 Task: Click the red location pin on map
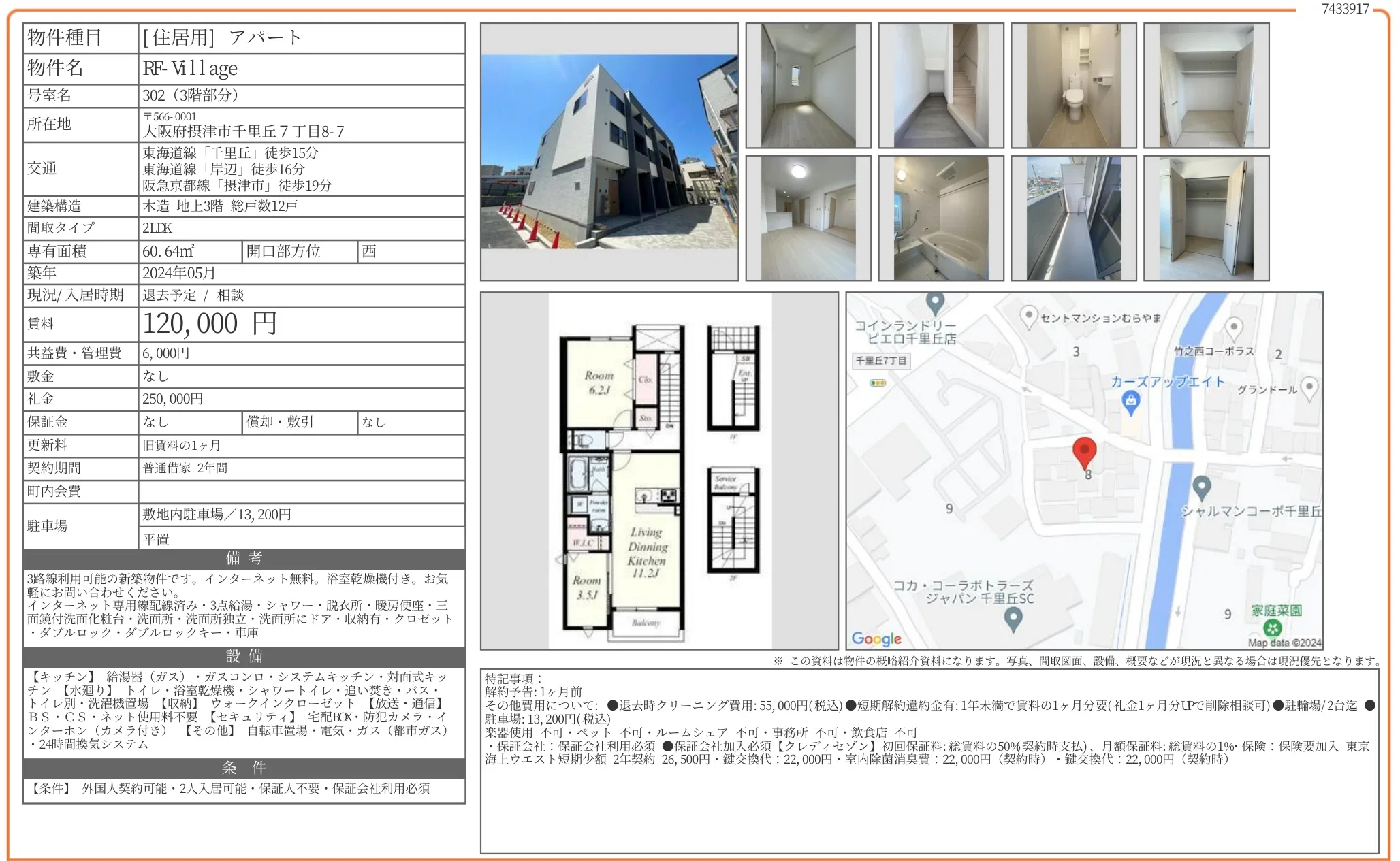[1084, 451]
